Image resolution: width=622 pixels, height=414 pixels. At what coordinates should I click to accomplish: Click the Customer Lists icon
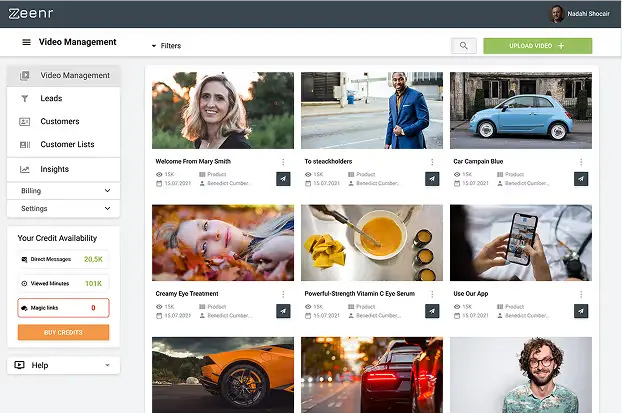pyautogui.click(x=25, y=145)
